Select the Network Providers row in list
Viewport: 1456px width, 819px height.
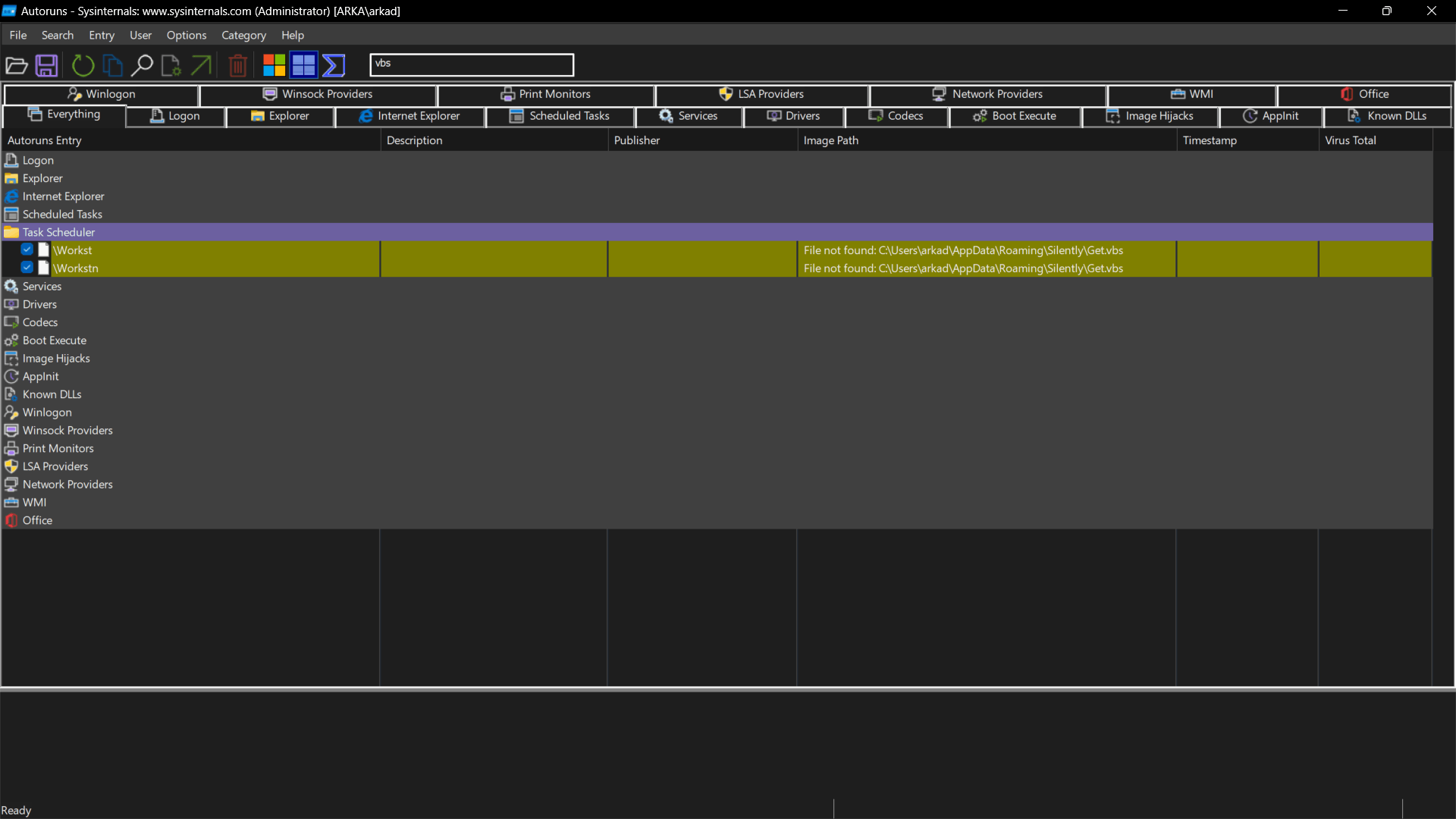click(x=717, y=485)
